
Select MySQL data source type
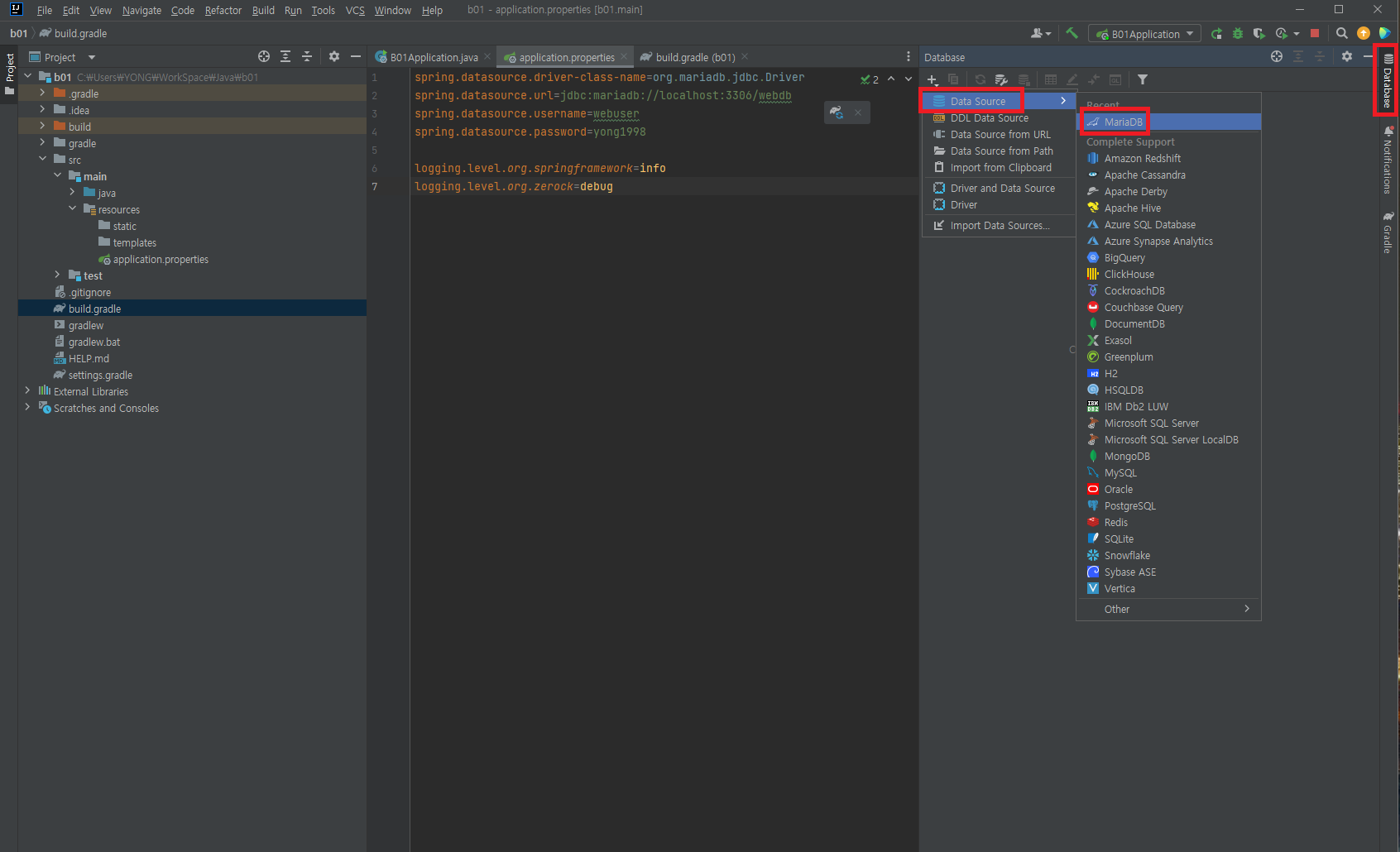[x=1168, y=473]
